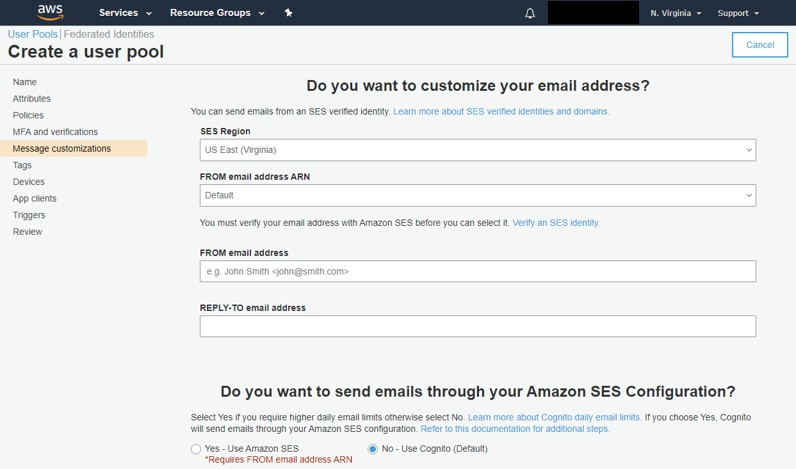Open the FROM email address ARN dropdown
The width and height of the screenshot is (796, 469).
[x=477, y=196]
